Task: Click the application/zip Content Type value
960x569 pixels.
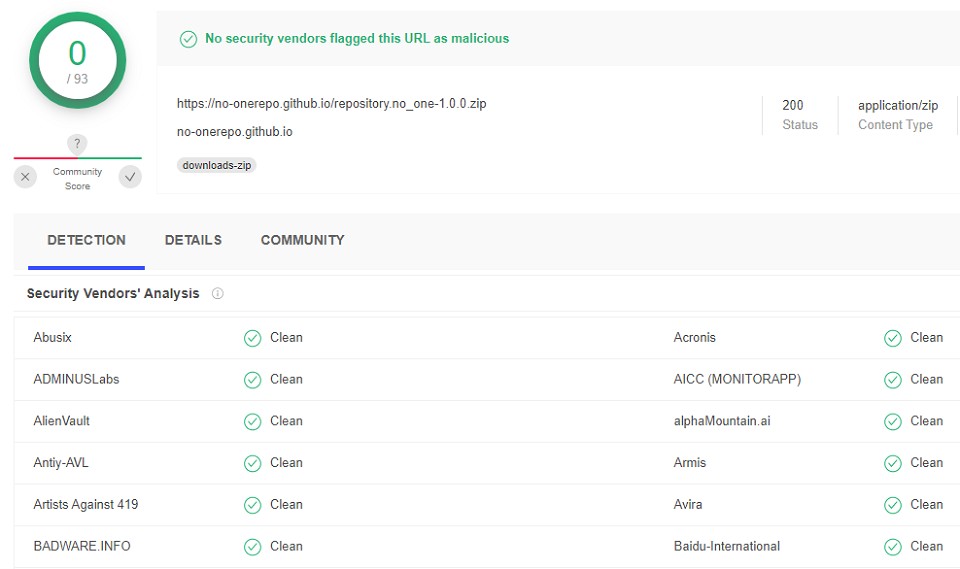Action: pos(898,105)
